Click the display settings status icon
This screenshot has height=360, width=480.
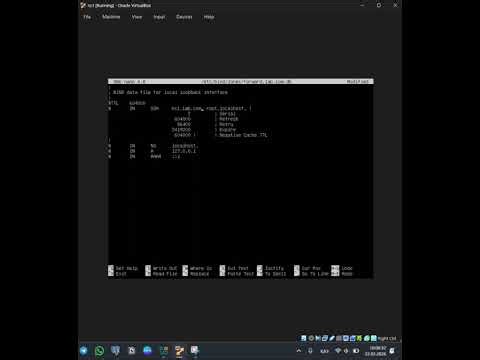point(346,338)
